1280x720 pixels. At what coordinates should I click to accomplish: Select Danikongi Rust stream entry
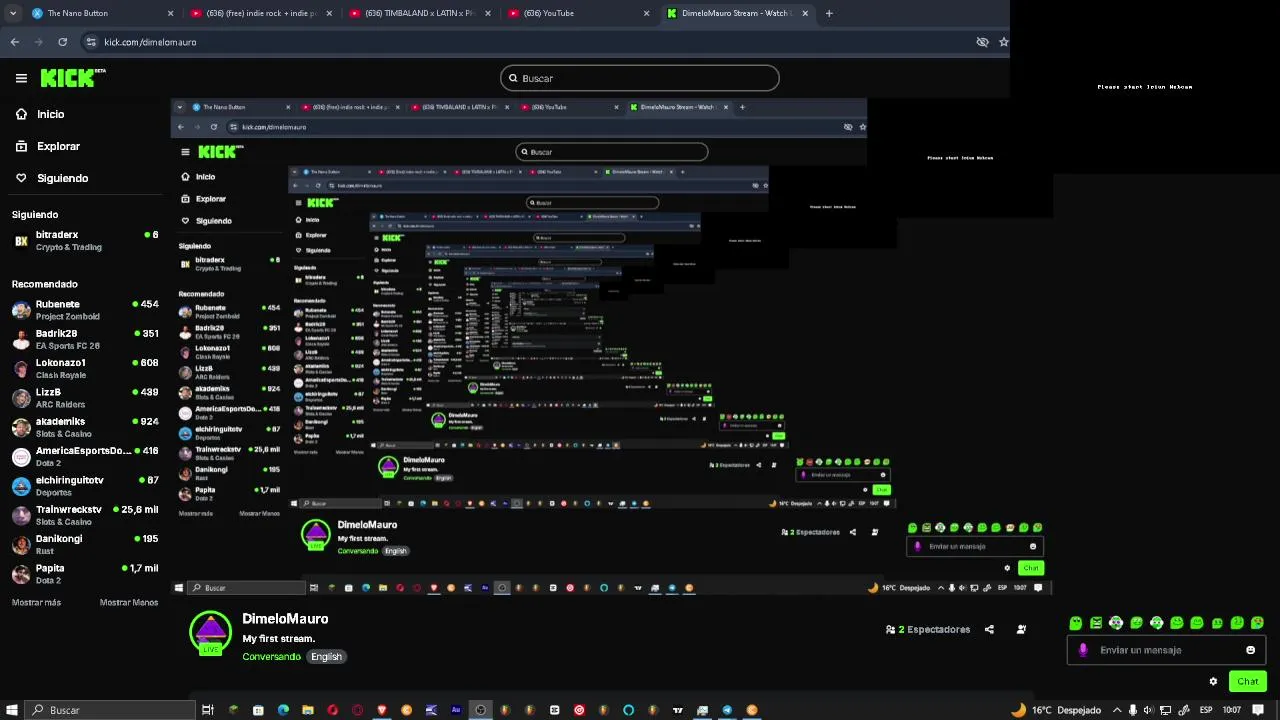pyautogui.click(x=85, y=544)
